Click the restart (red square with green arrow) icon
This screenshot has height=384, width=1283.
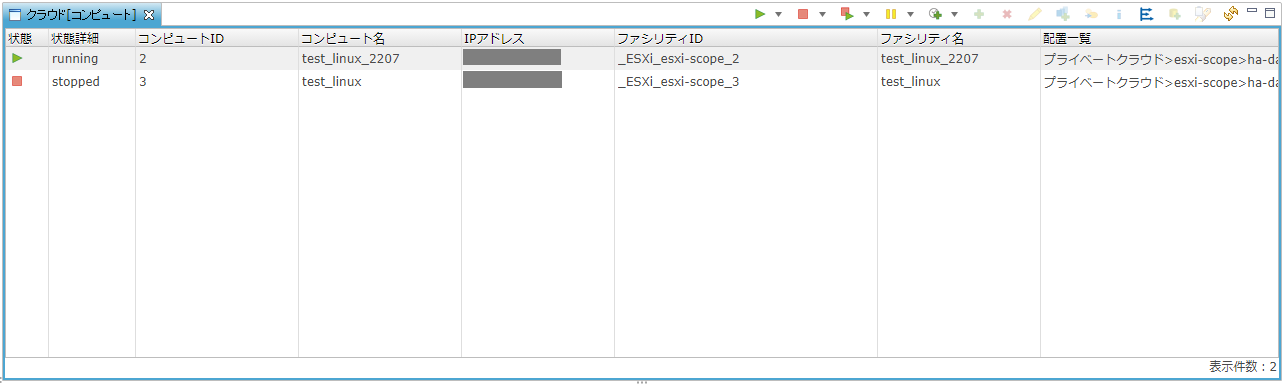tap(847, 14)
